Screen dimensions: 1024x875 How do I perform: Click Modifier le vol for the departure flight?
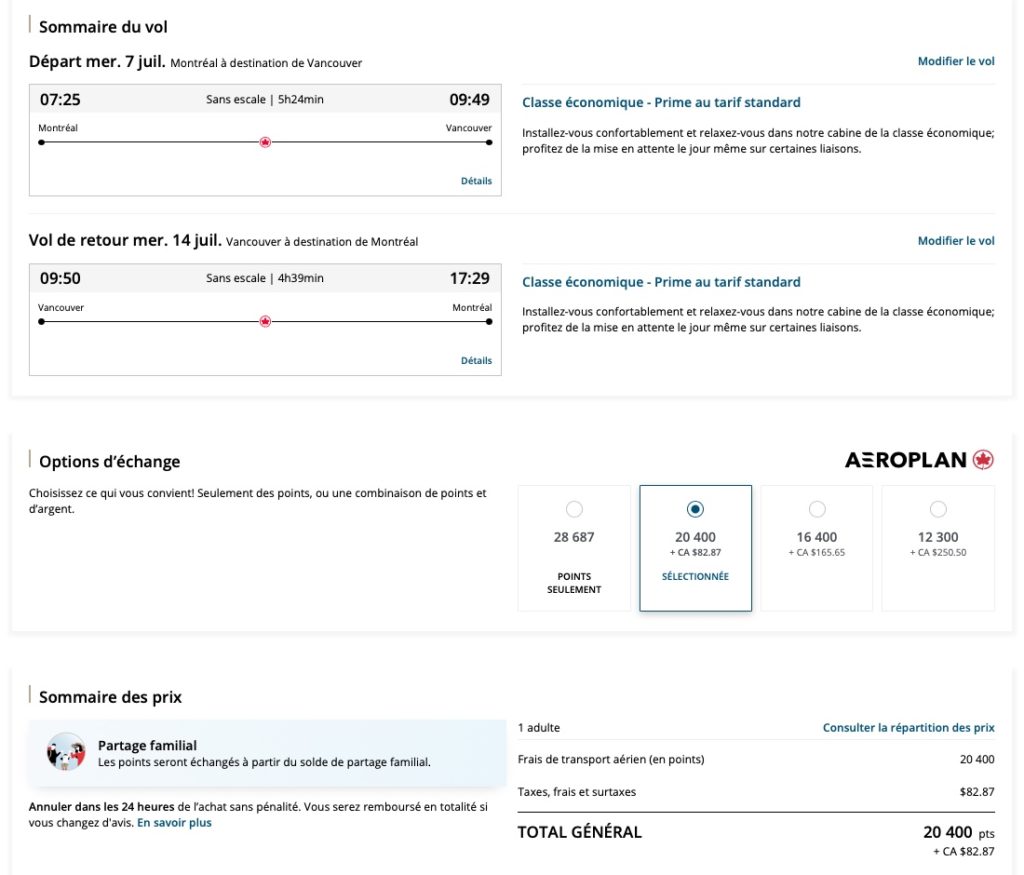956,61
